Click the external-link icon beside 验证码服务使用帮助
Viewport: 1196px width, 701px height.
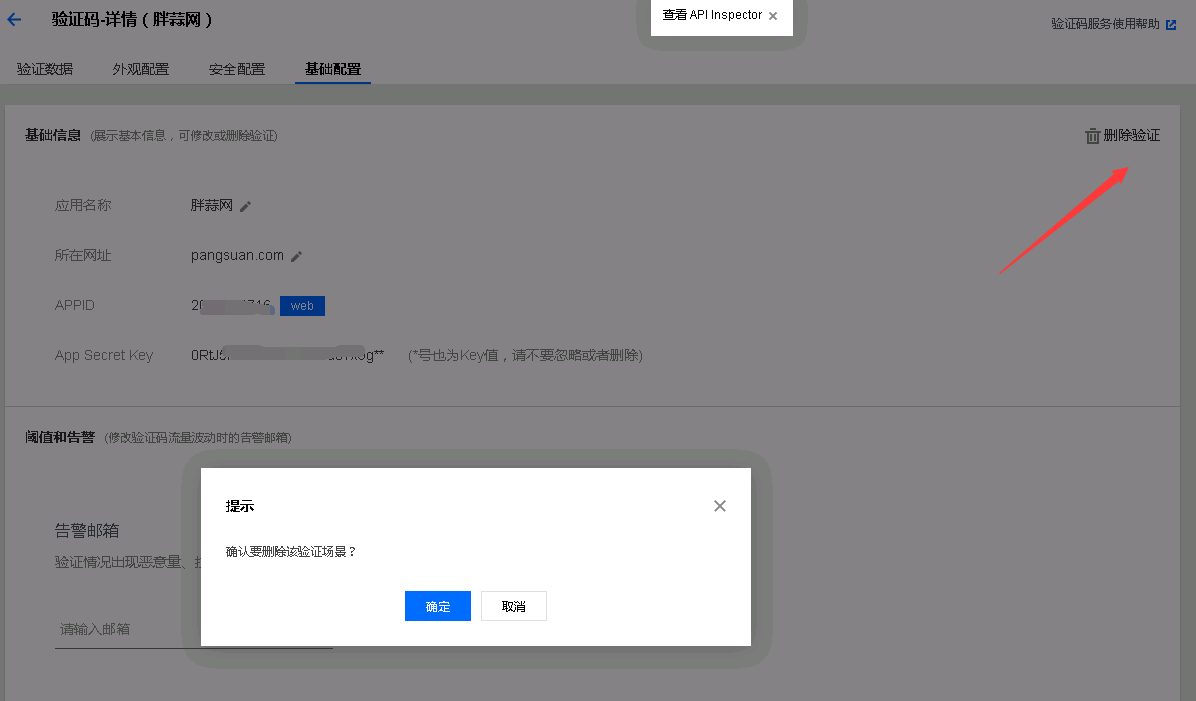click(1171, 24)
